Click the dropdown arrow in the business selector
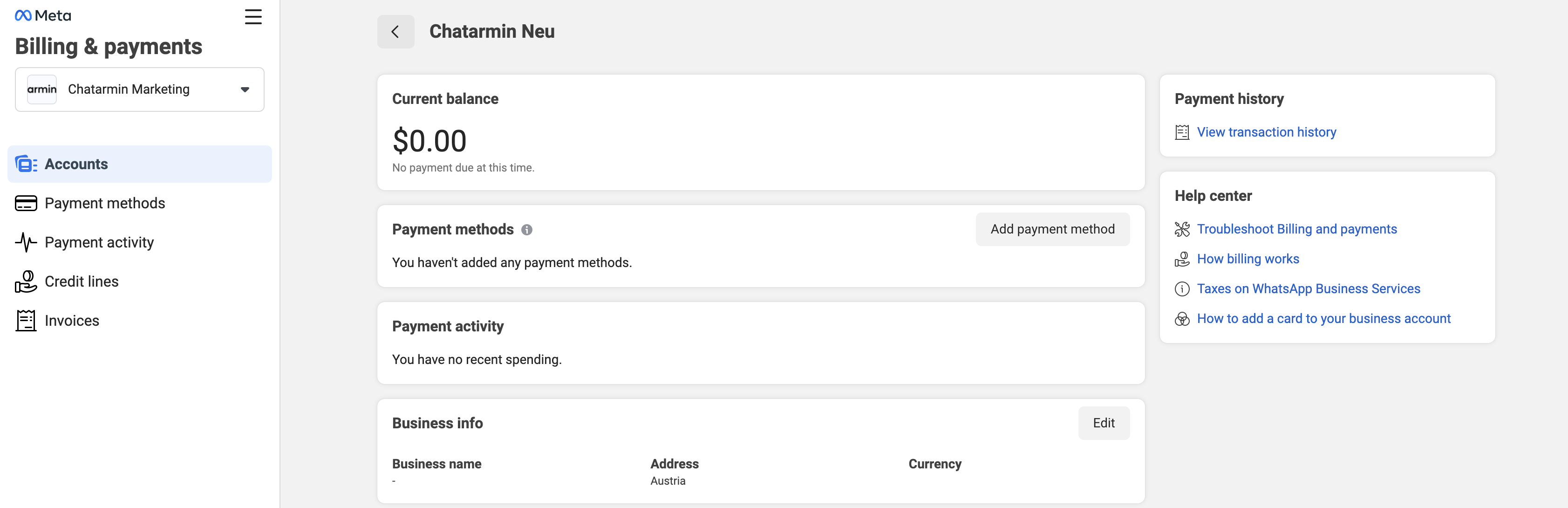 tap(245, 89)
